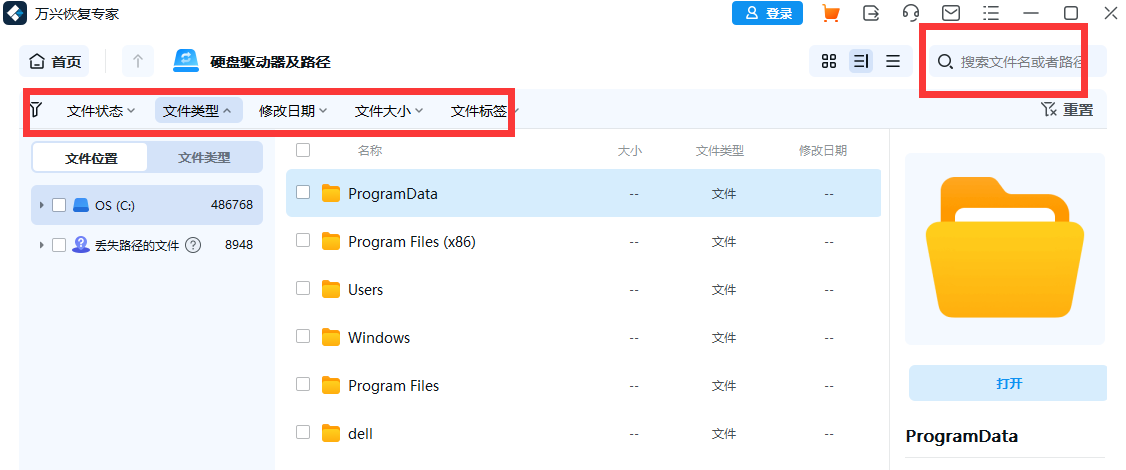Click help icon beside 丢失路径的文件
This screenshot has height=470, width=1126.
192,245
